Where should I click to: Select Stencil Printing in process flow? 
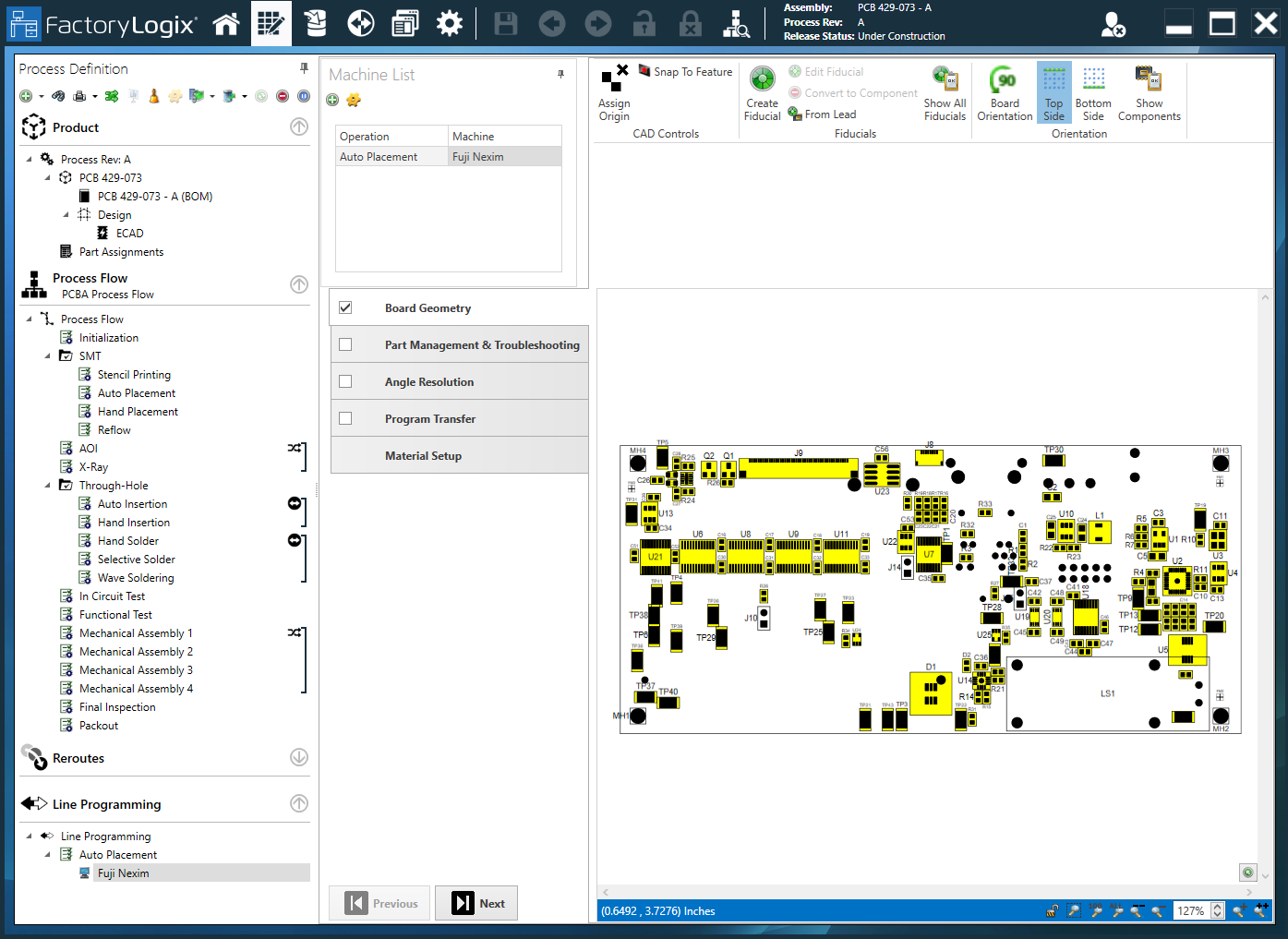pos(134,375)
